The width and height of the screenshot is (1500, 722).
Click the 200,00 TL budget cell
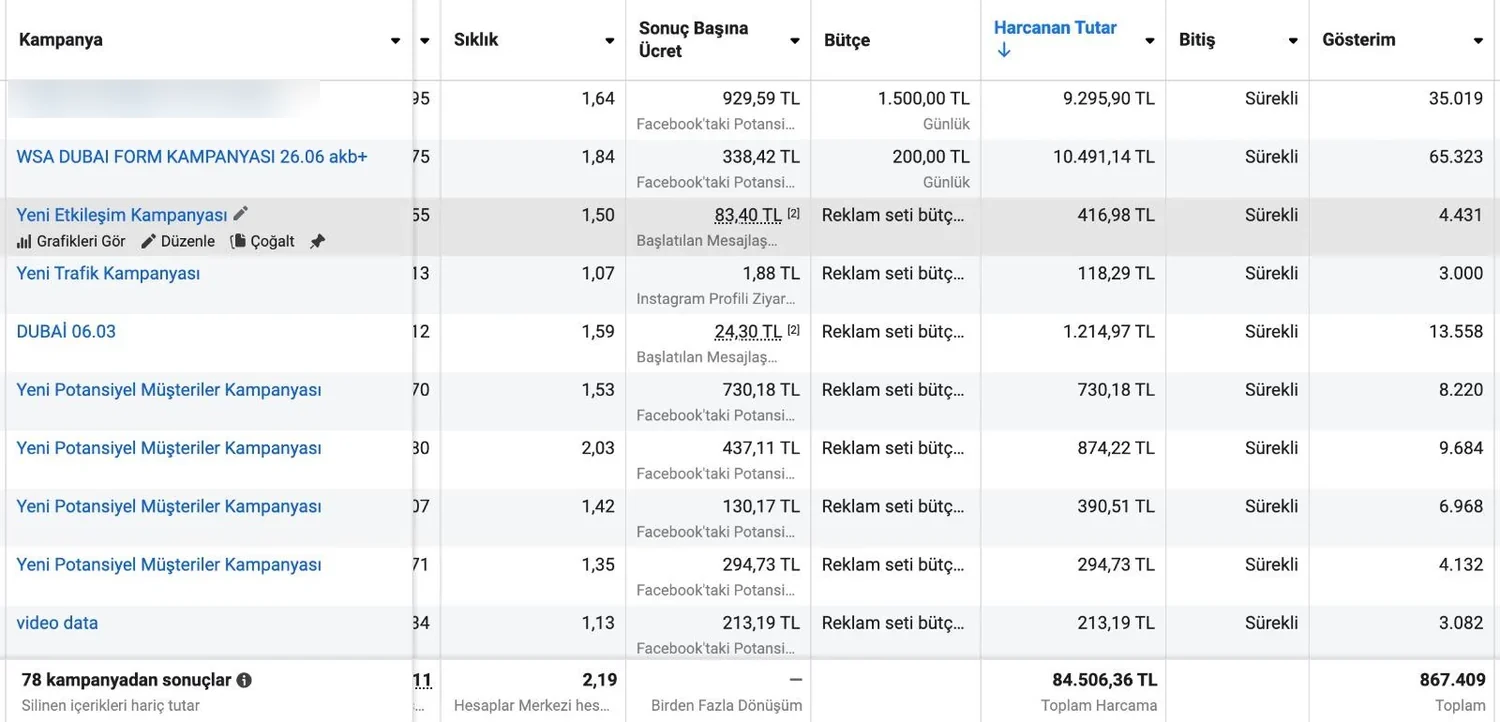931,156
